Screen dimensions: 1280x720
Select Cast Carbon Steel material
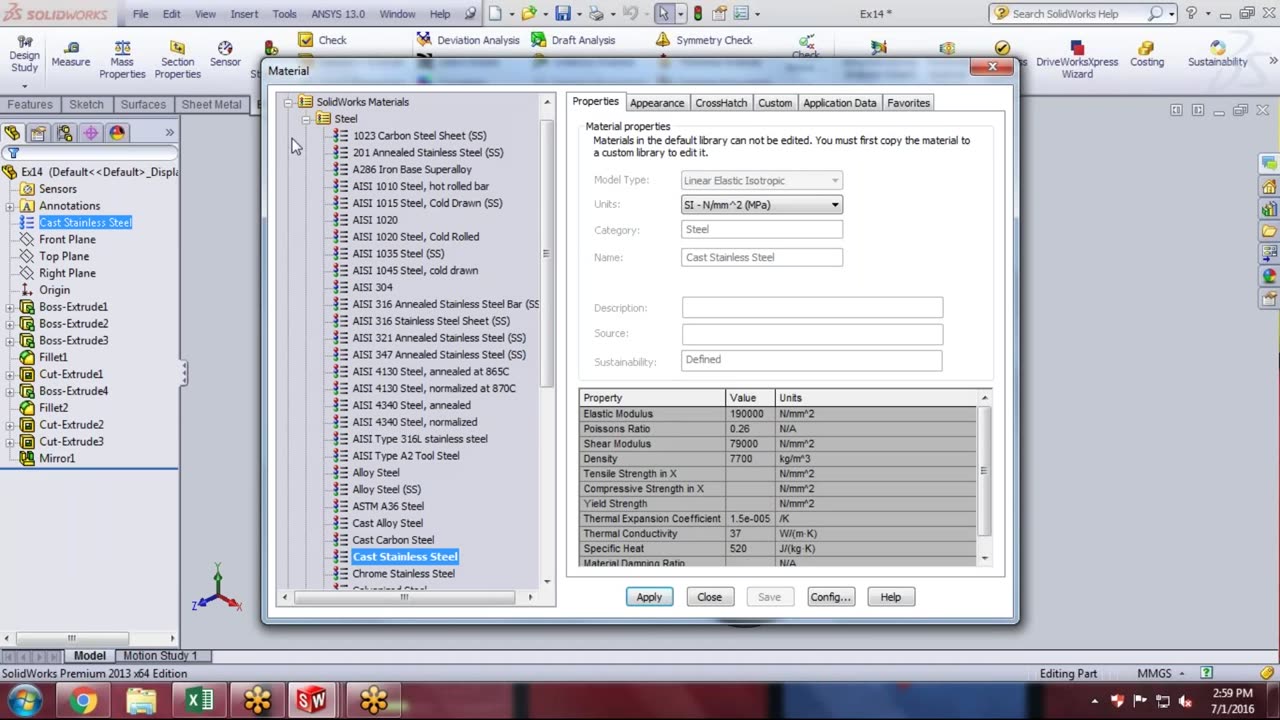(x=393, y=540)
